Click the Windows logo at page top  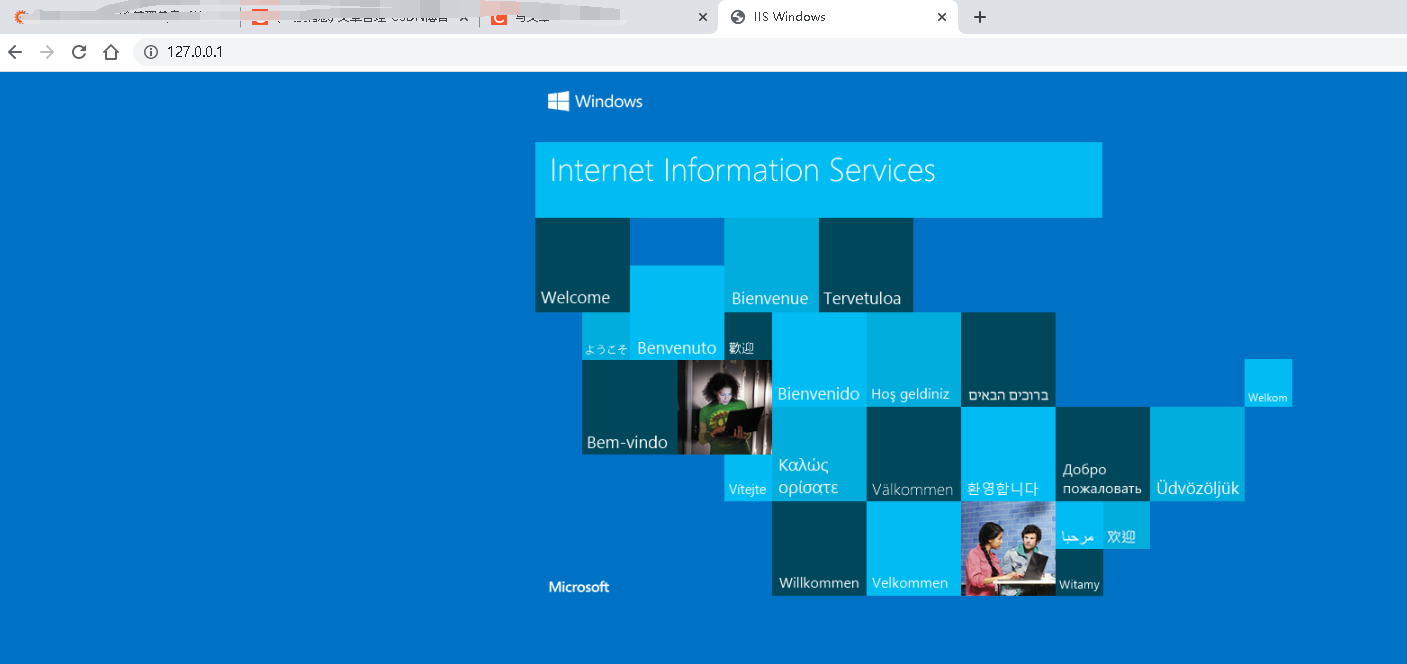click(x=595, y=101)
